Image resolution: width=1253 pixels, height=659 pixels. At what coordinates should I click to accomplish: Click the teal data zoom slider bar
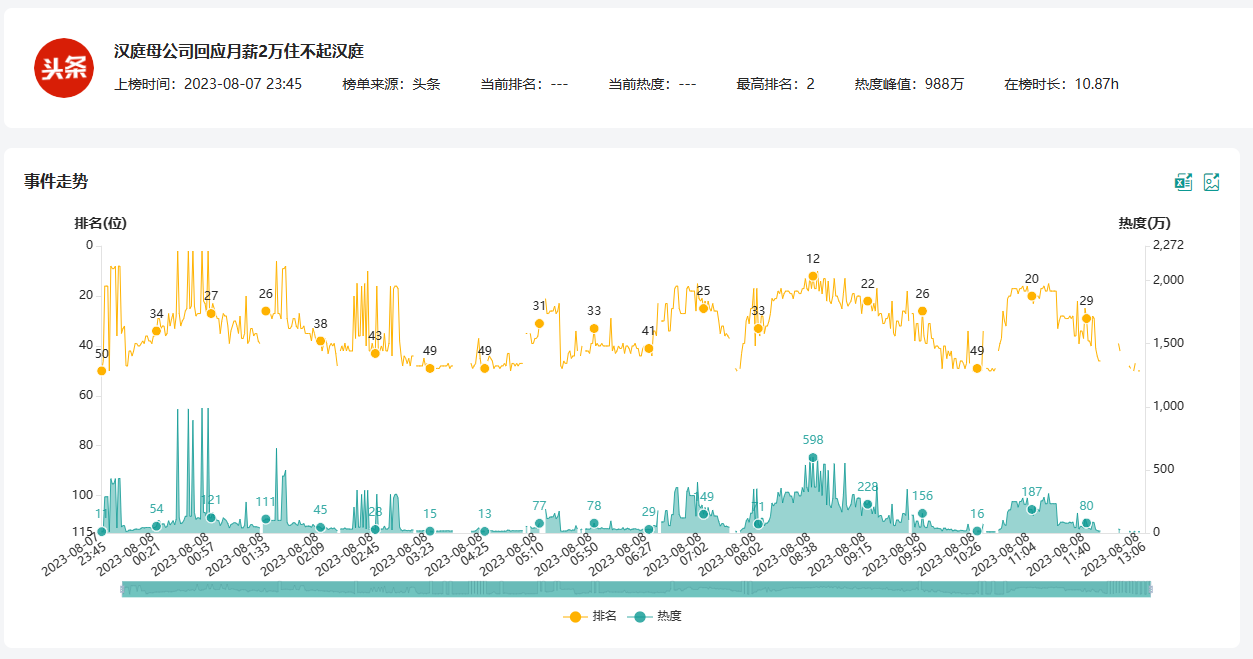[636, 590]
